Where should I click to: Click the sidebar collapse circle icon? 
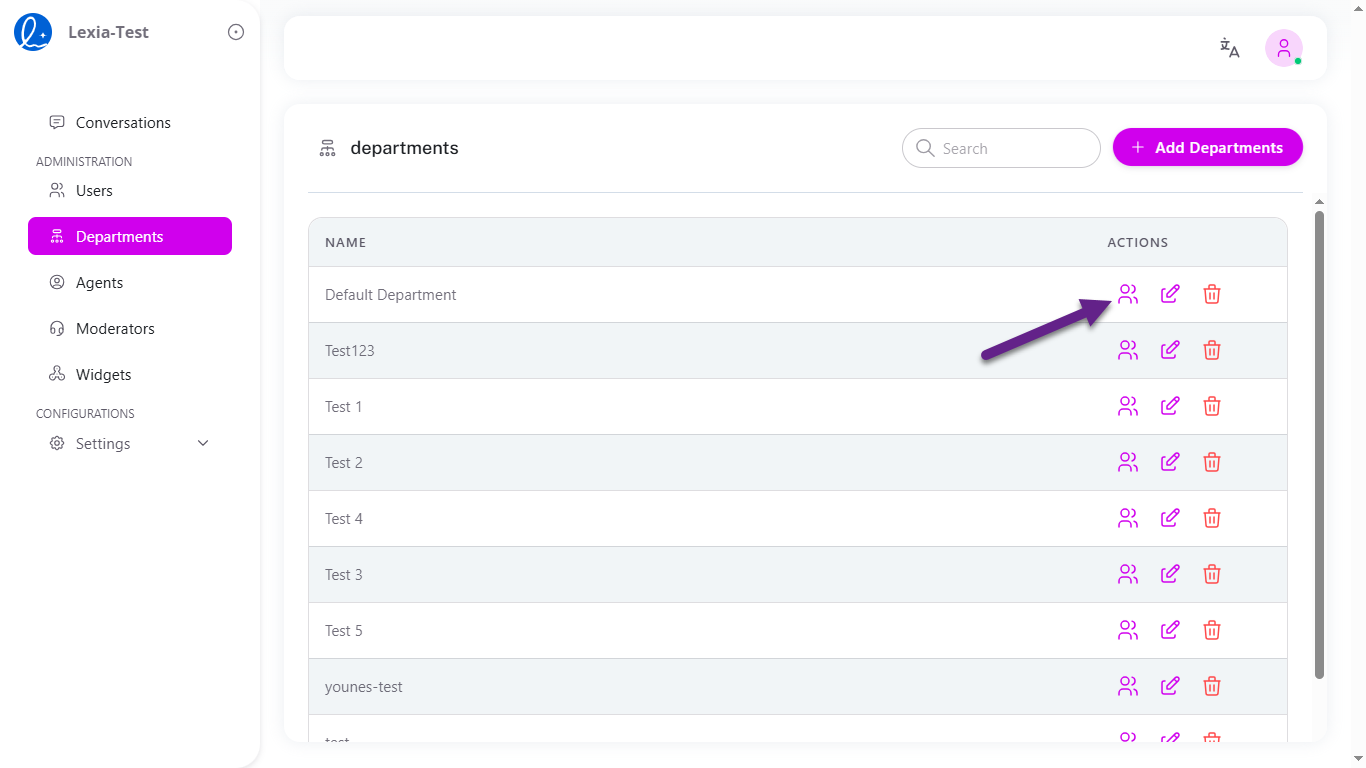(x=235, y=31)
